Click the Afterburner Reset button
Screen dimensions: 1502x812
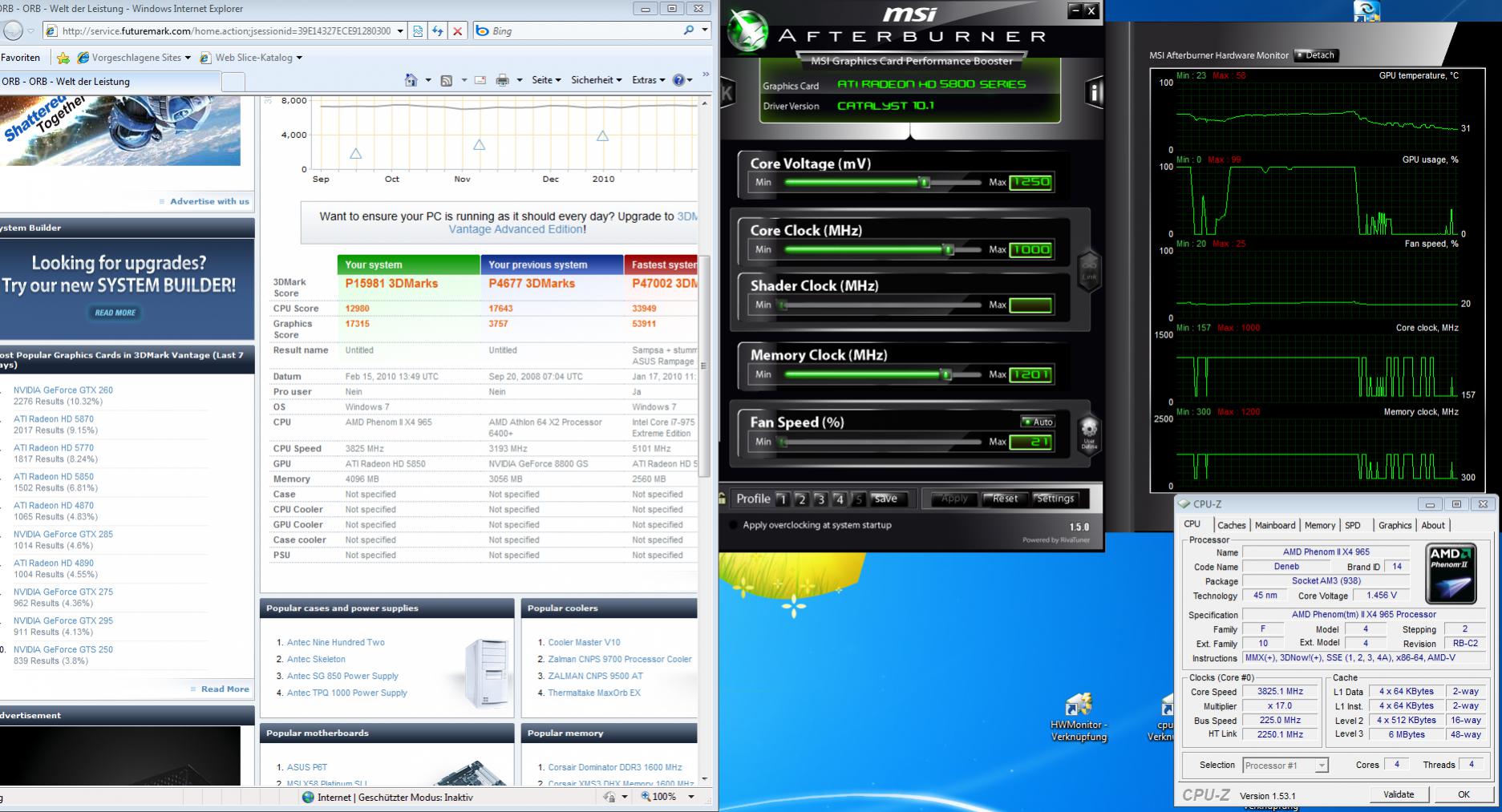pyautogui.click(x=1005, y=499)
